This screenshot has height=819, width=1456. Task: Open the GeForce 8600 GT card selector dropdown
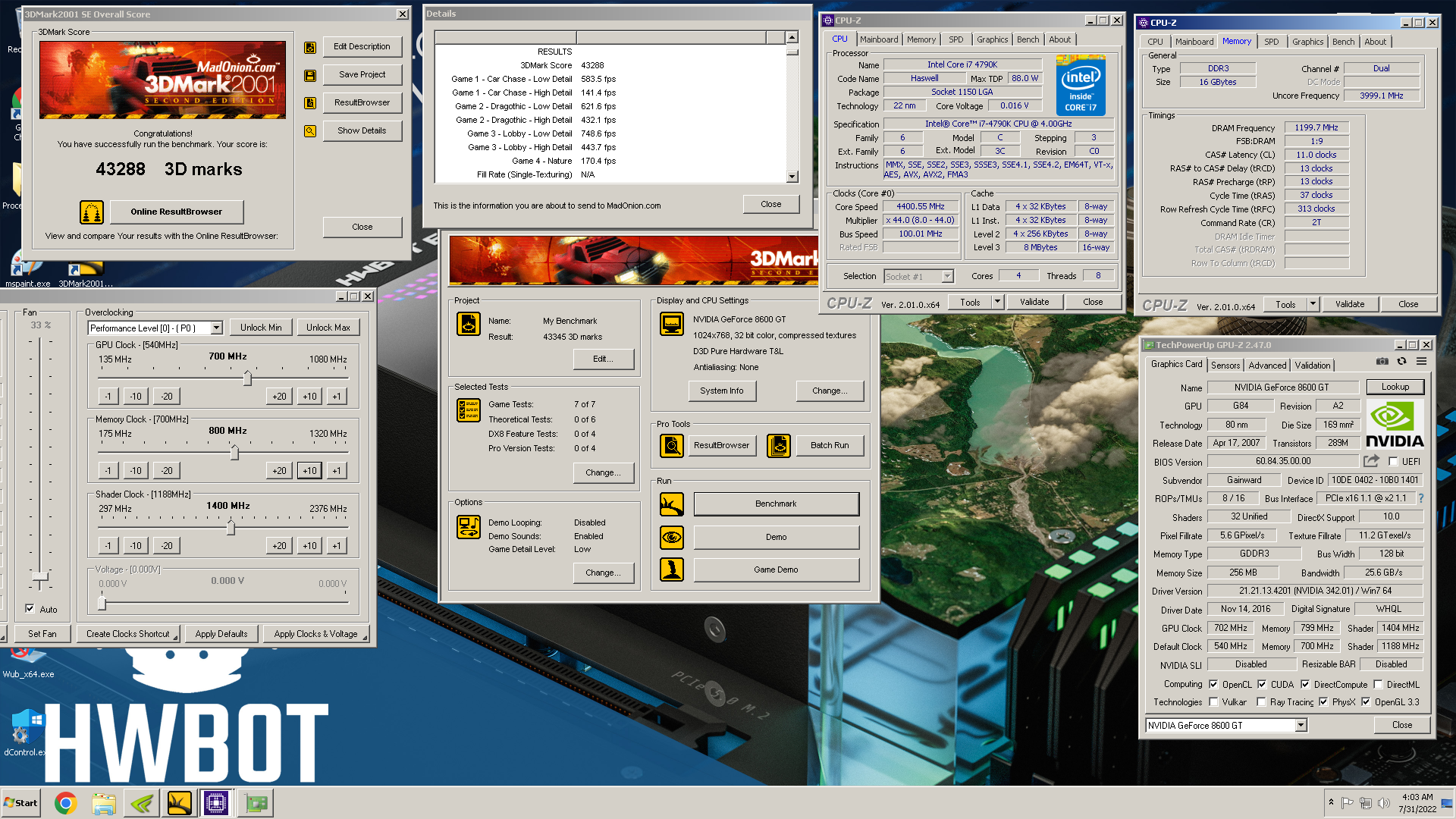1301,726
